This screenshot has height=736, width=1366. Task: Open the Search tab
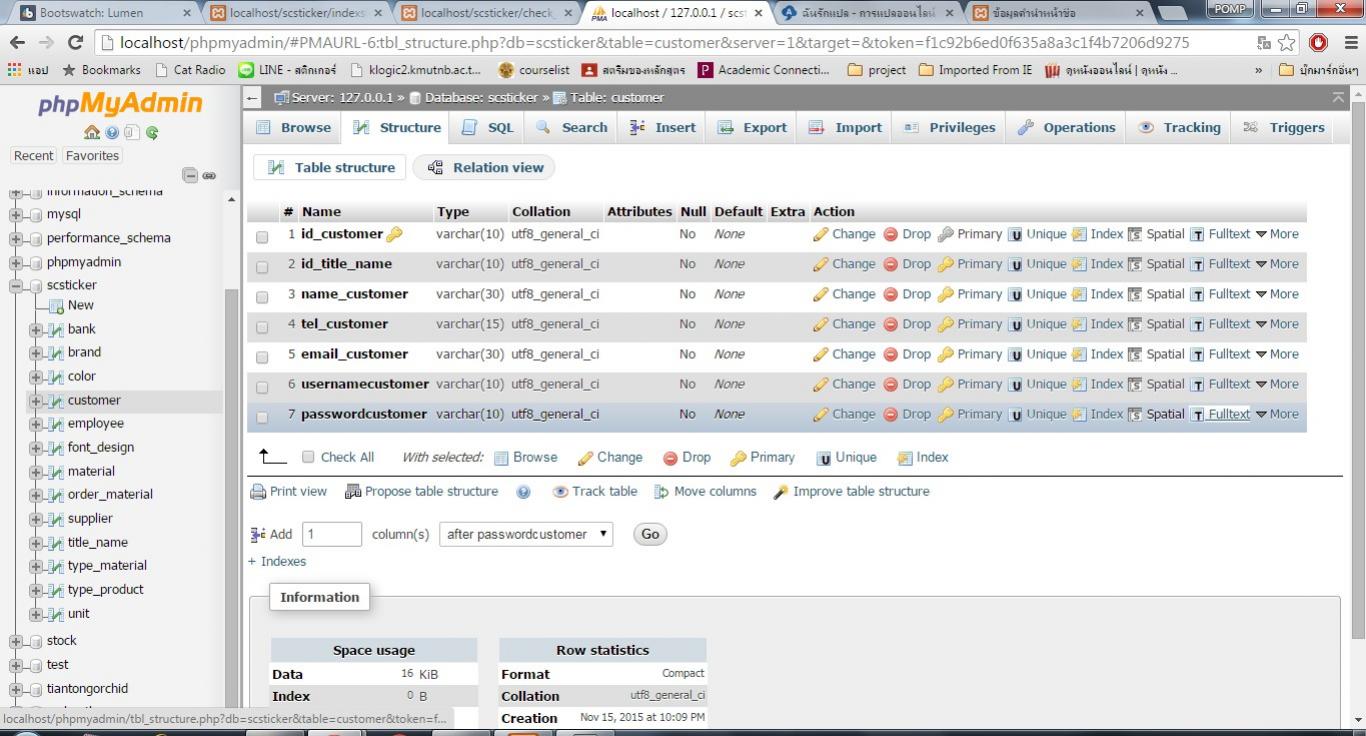click(572, 128)
